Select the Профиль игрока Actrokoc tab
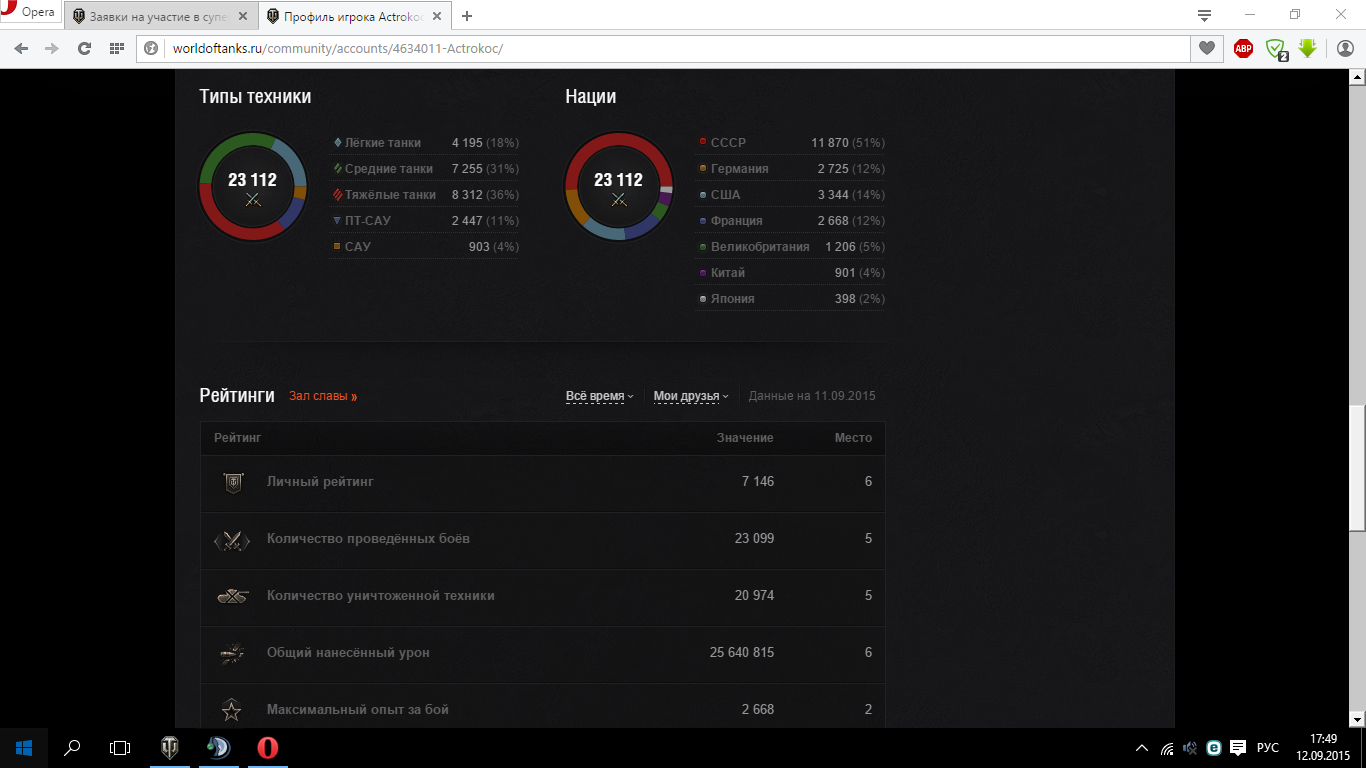1366x768 pixels. tap(354, 16)
